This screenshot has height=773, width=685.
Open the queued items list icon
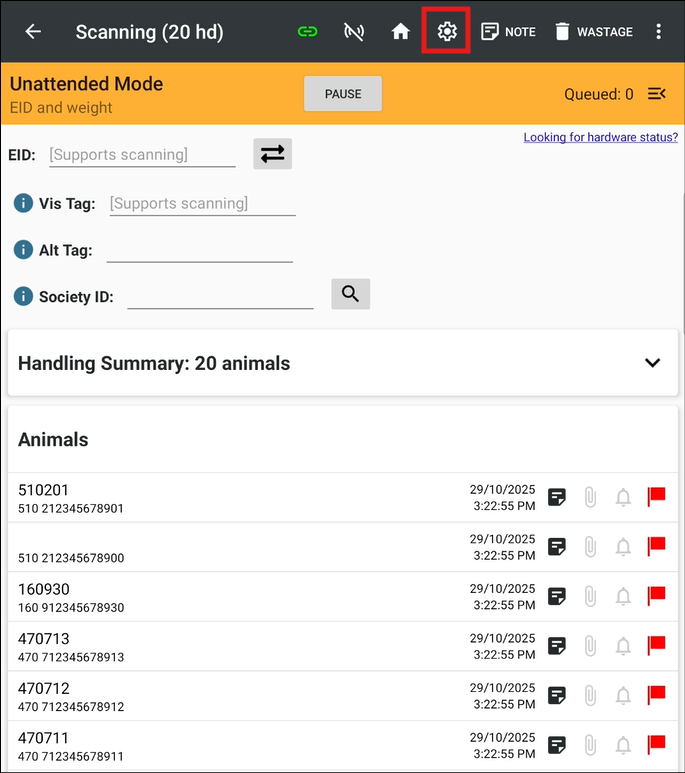(x=657, y=94)
